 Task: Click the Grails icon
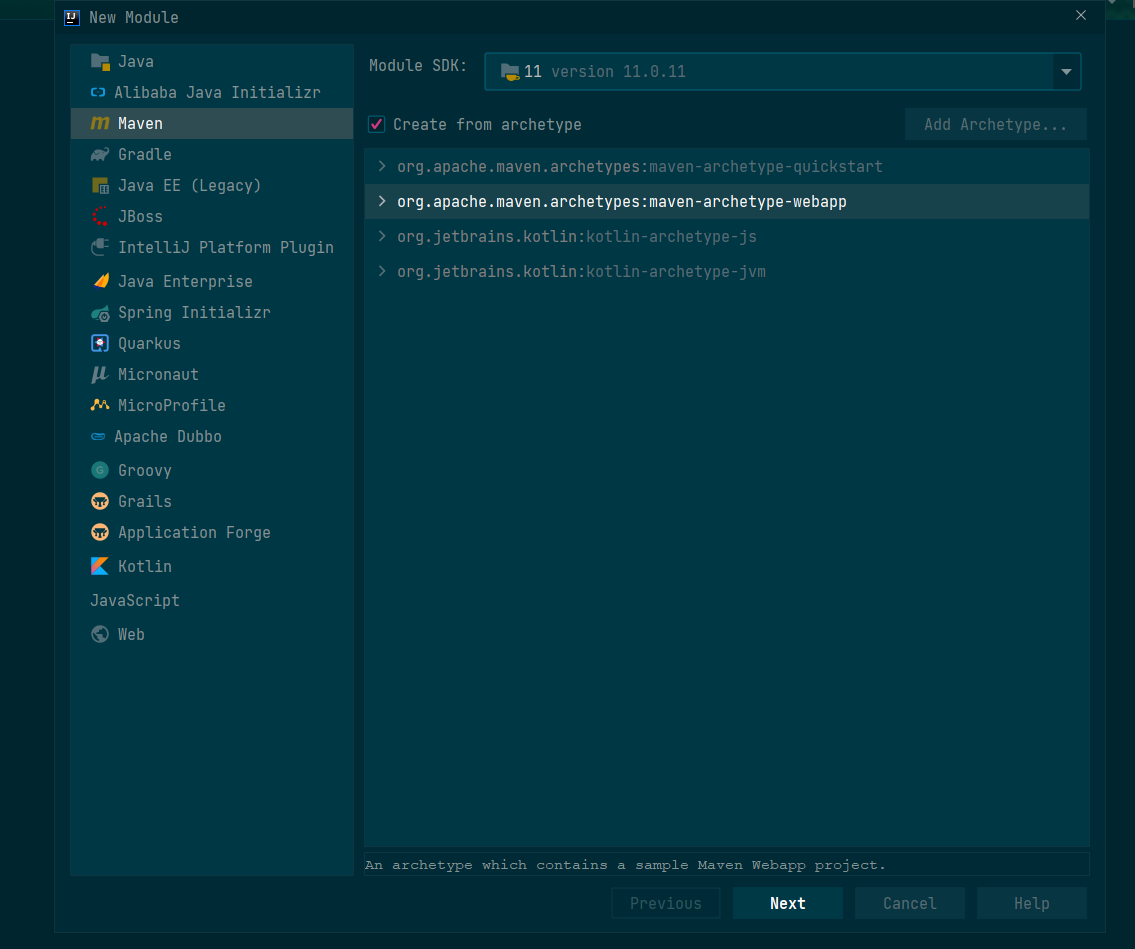(x=100, y=502)
